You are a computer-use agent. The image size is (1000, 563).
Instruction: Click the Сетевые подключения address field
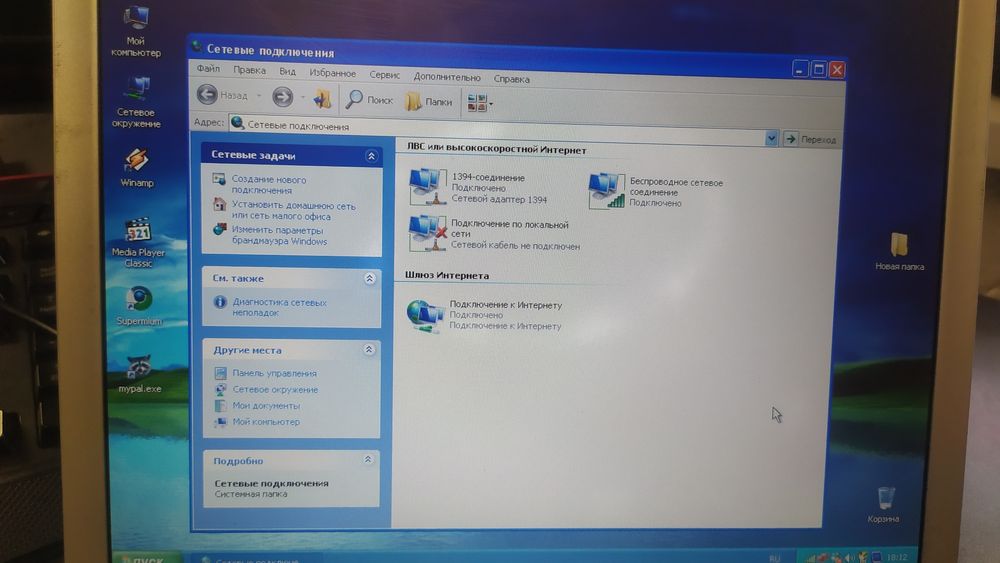click(x=497, y=129)
